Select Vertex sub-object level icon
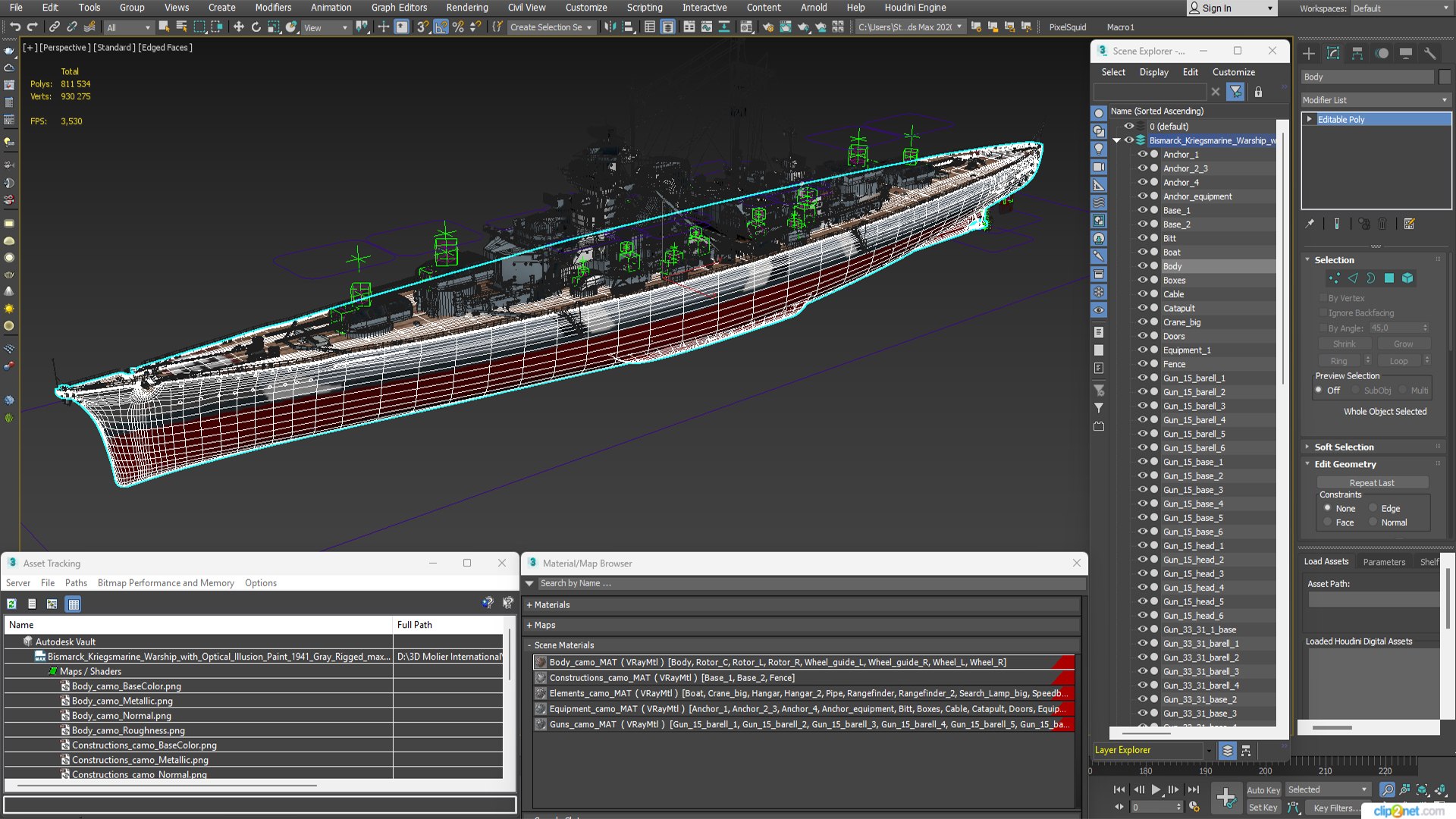The width and height of the screenshot is (1456, 819). [1334, 278]
